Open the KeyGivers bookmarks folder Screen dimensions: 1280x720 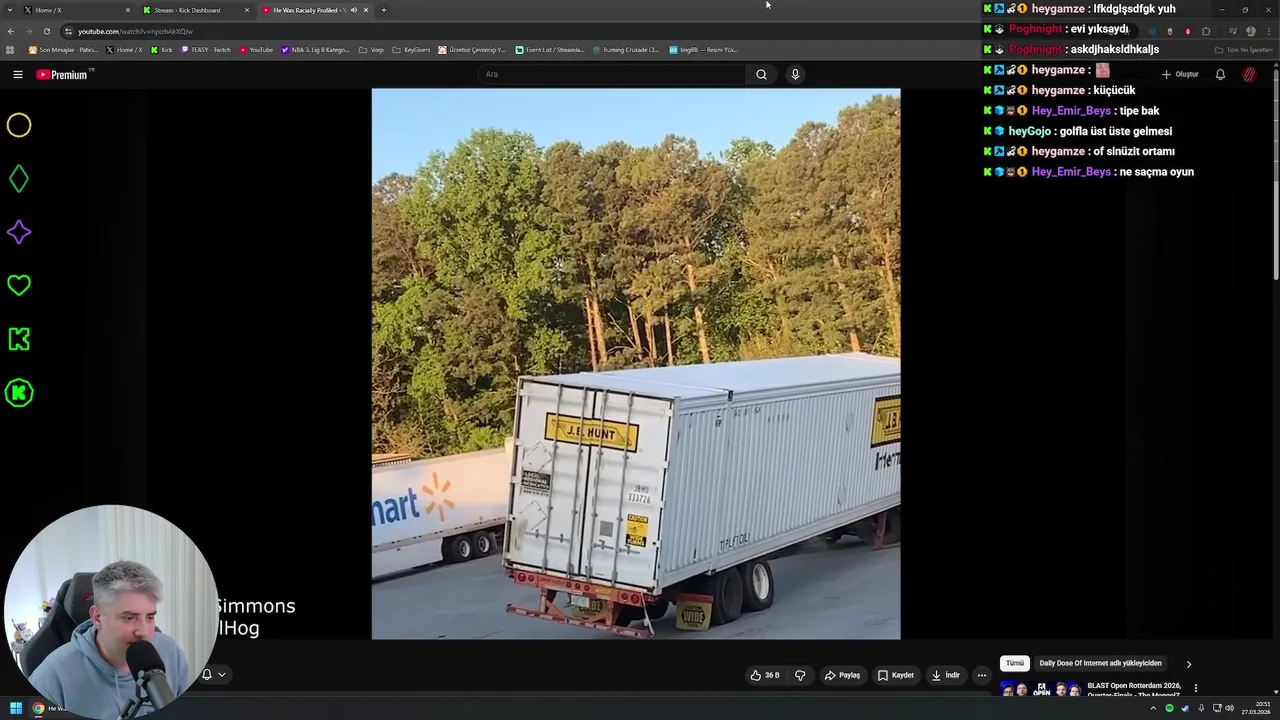click(411, 49)
